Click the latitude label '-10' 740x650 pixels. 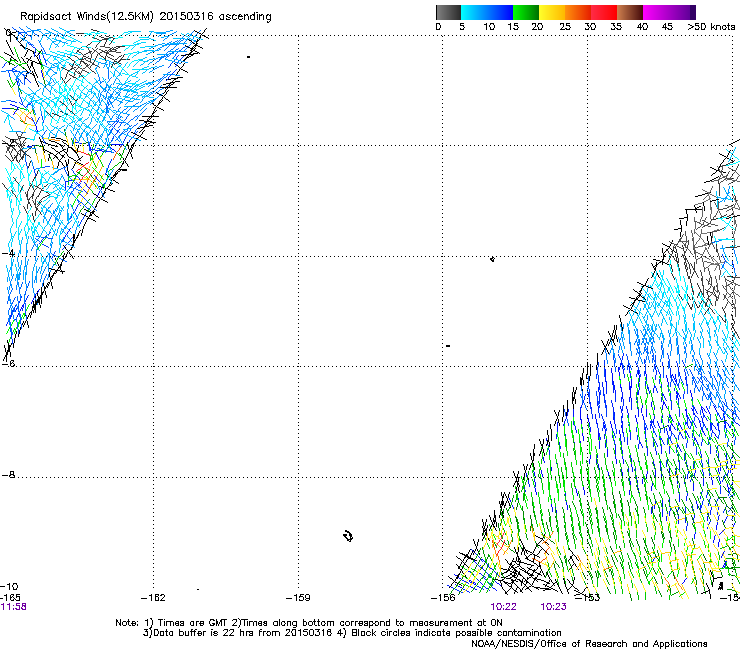click(9, 587)
